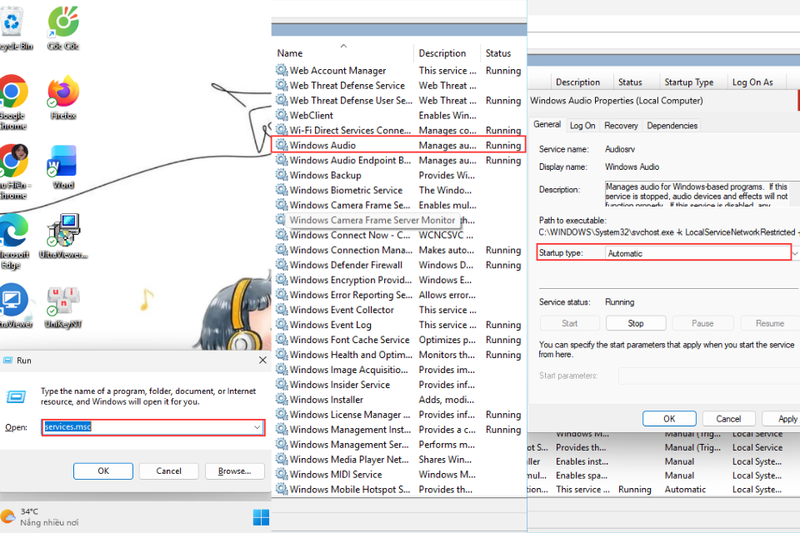Click the gear icon of Windows MIDI Service
The width and height of the screenshot is (800, 533).
click(x=281, y=474)
